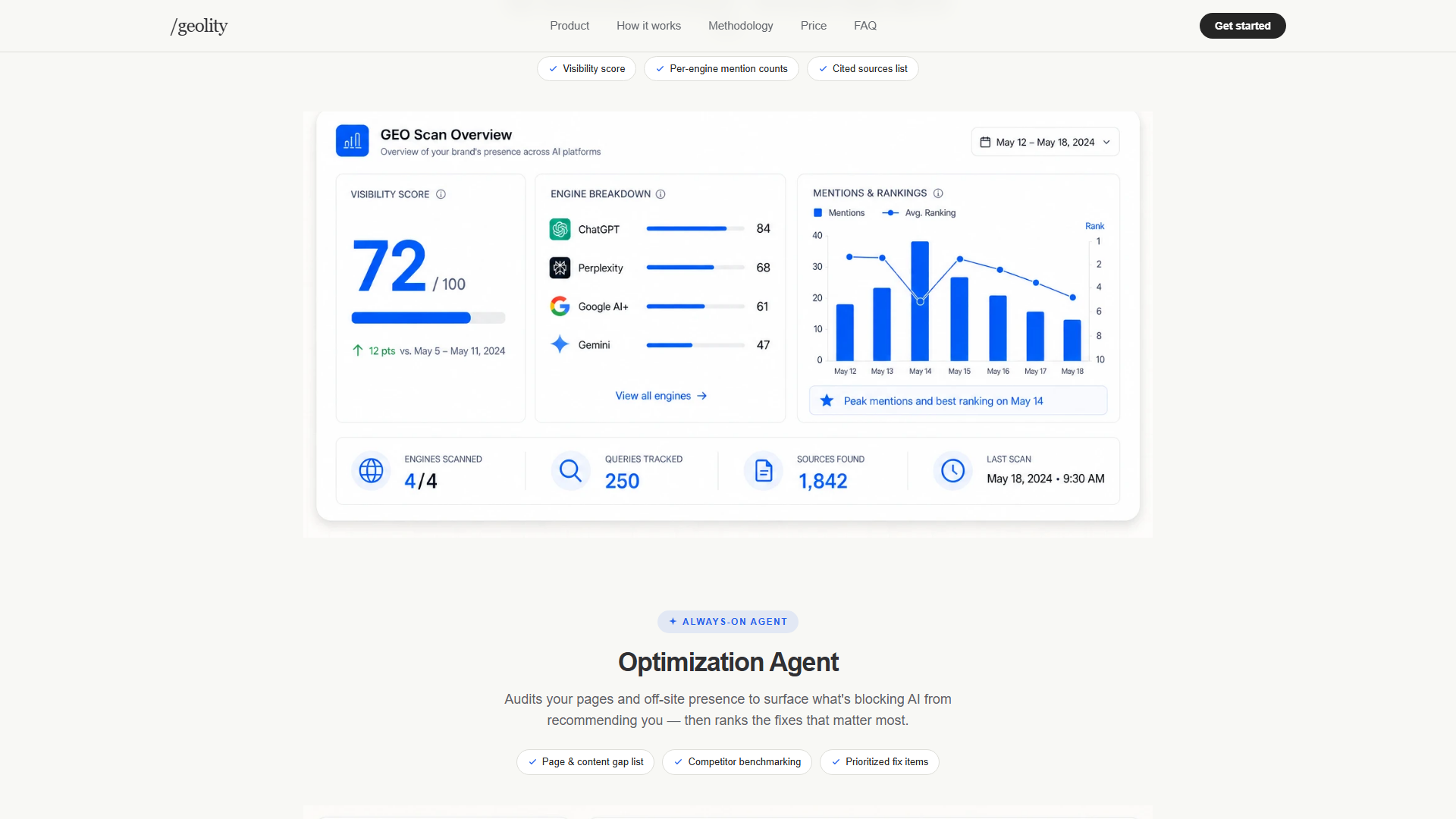Click the ChatGPT score bar

(x=695, y=228)
